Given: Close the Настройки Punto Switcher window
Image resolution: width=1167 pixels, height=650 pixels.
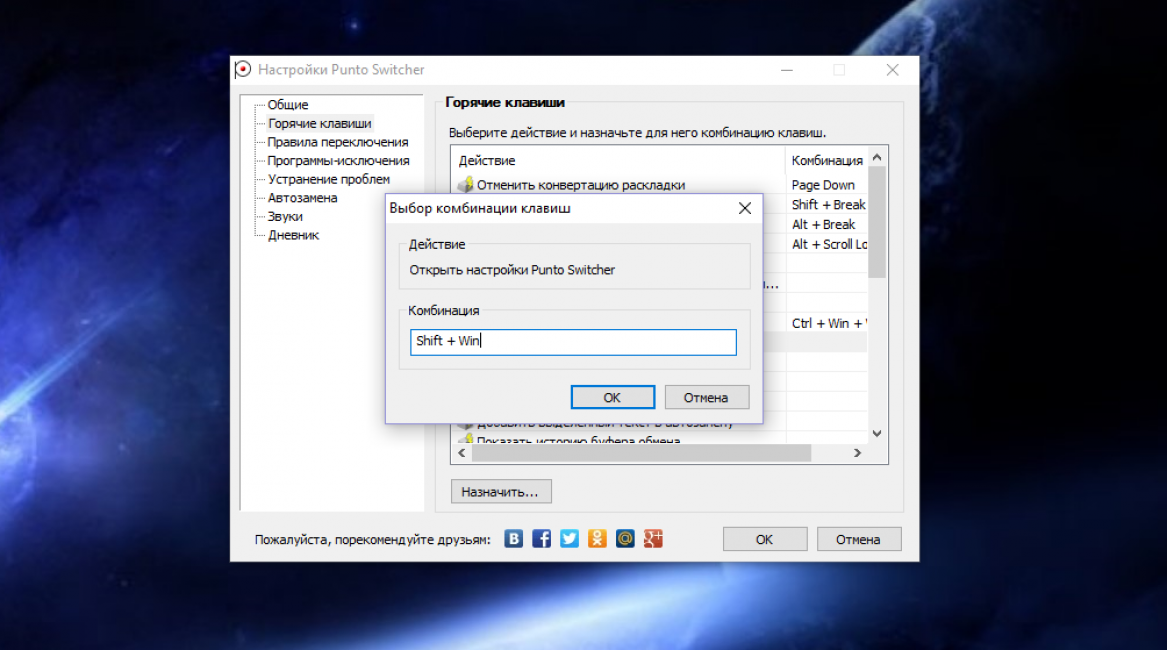Looking at the screenshot, I should click(892, 70).
